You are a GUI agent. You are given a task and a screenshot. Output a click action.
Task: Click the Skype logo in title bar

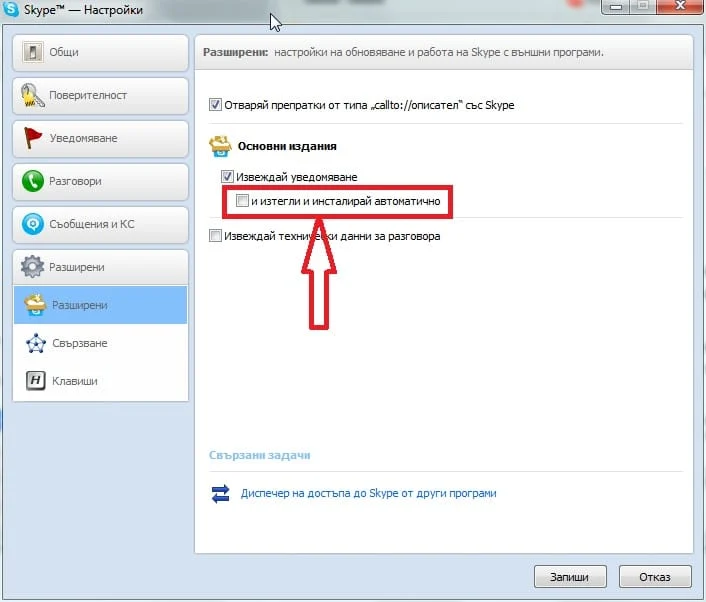10,9
